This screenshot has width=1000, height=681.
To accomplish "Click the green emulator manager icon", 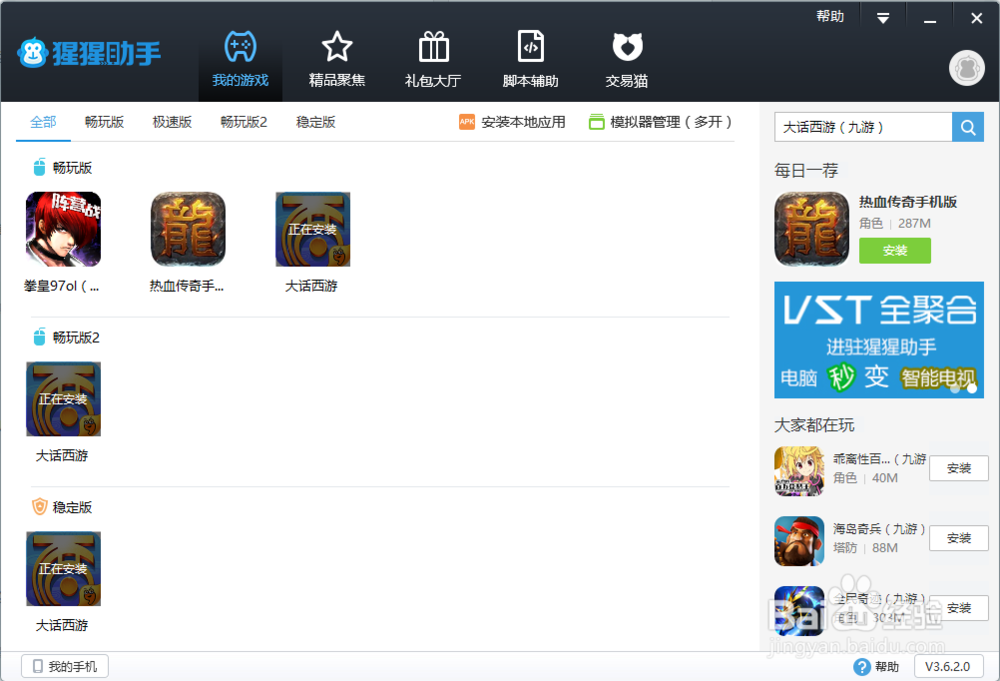I will coord(596,122).
